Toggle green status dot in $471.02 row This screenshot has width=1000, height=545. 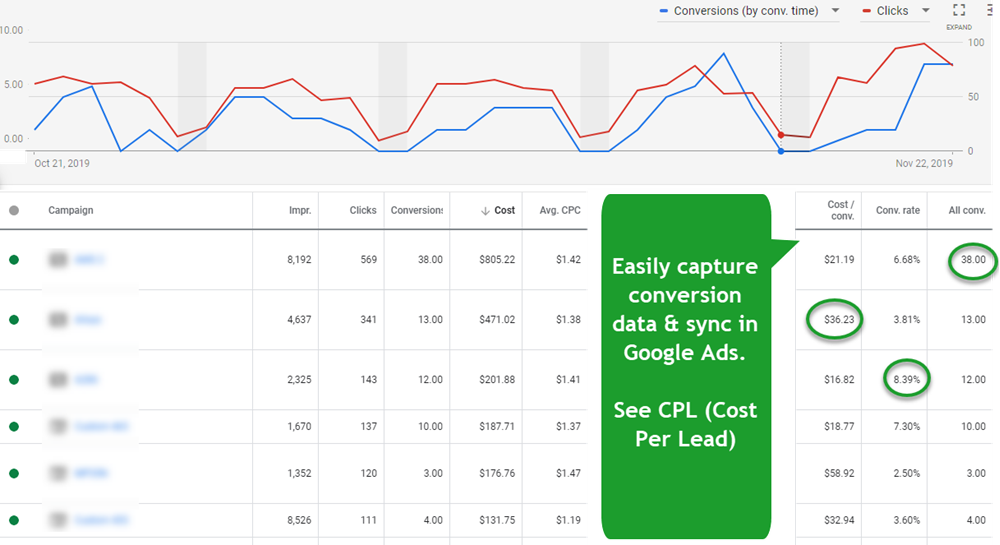click(14, 319)
